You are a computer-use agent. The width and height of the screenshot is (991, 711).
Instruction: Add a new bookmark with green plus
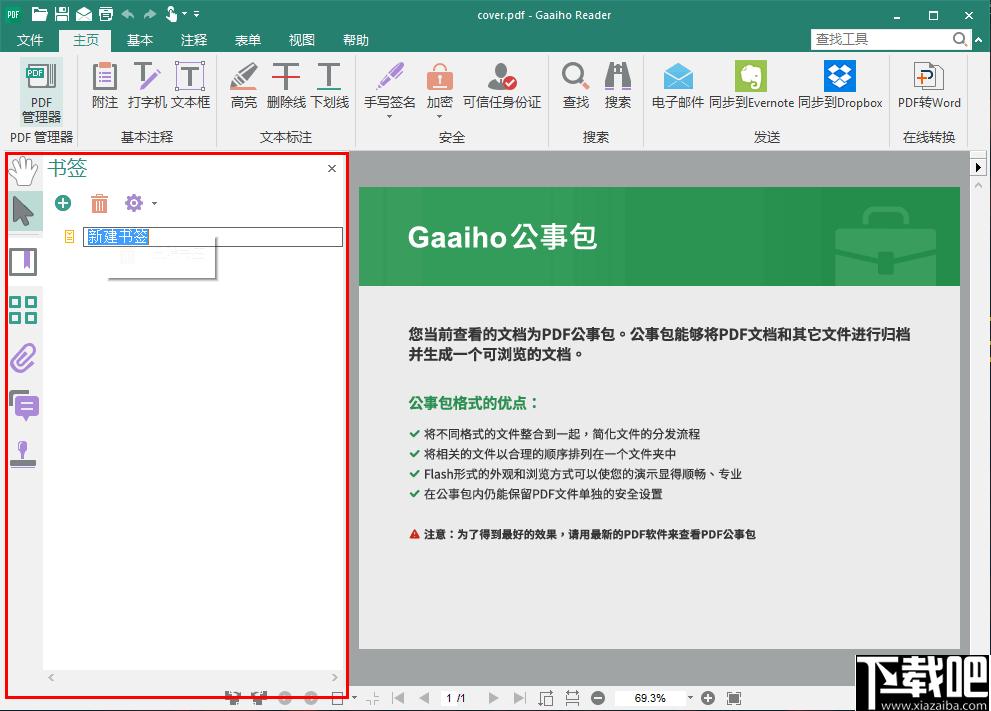tap(63, 203)
